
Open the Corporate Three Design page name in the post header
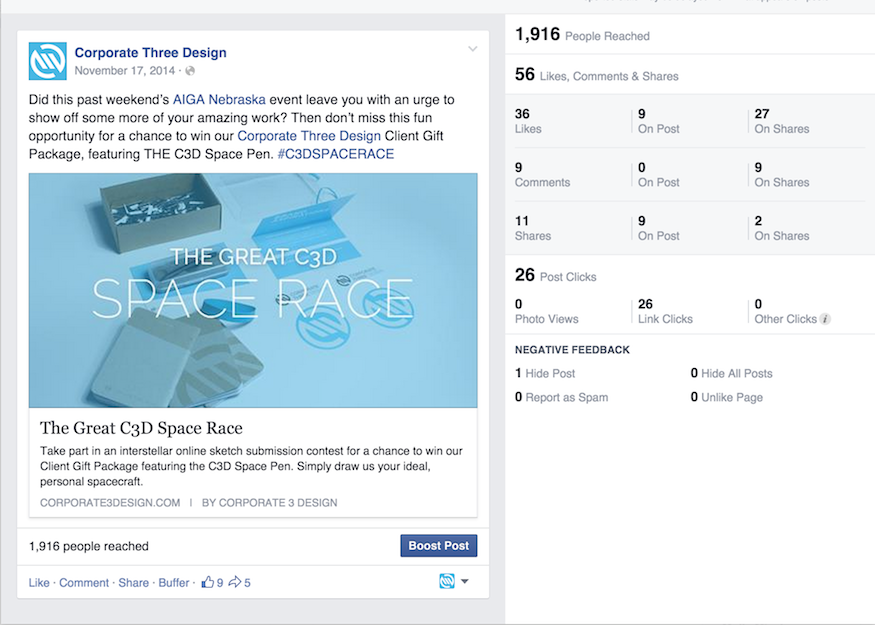(x=151, y=52)
